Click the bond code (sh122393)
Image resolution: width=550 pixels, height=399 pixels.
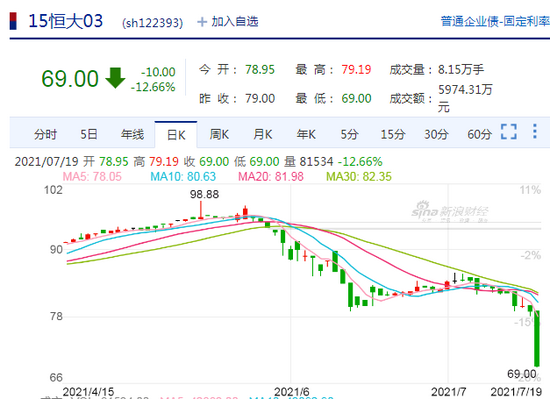(153, 23)
